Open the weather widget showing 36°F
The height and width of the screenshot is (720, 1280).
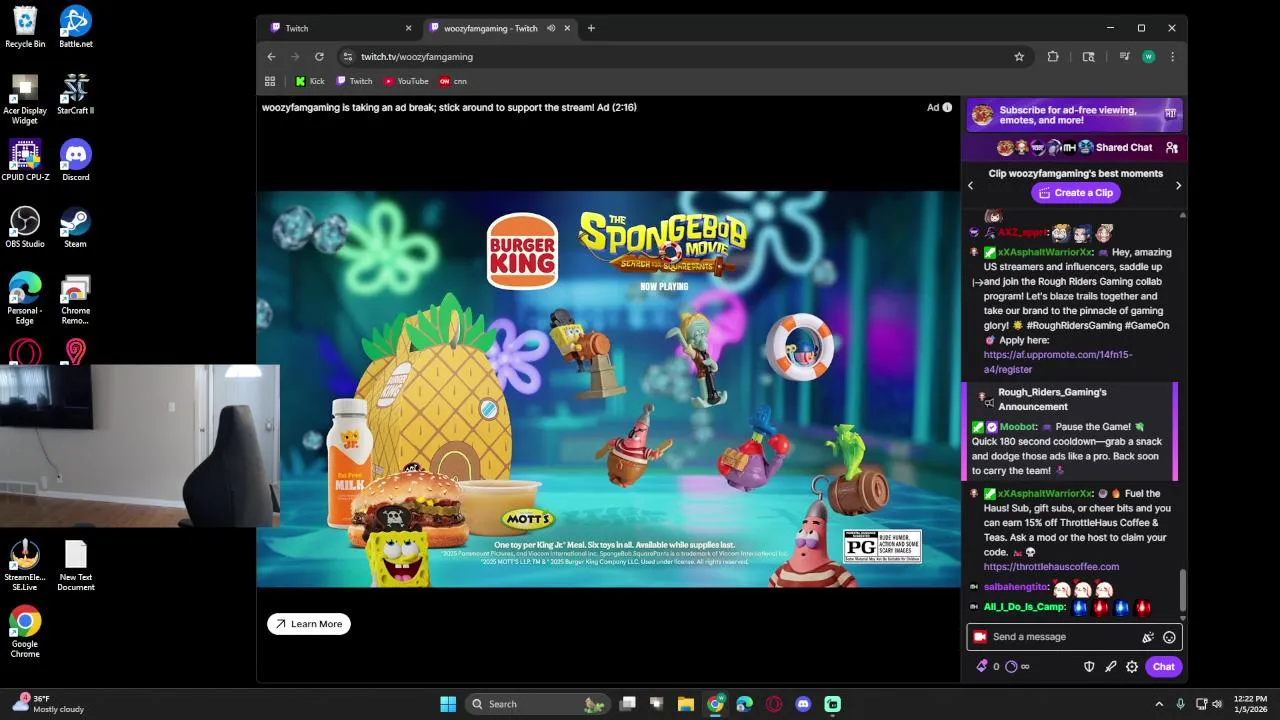point(48,704)
